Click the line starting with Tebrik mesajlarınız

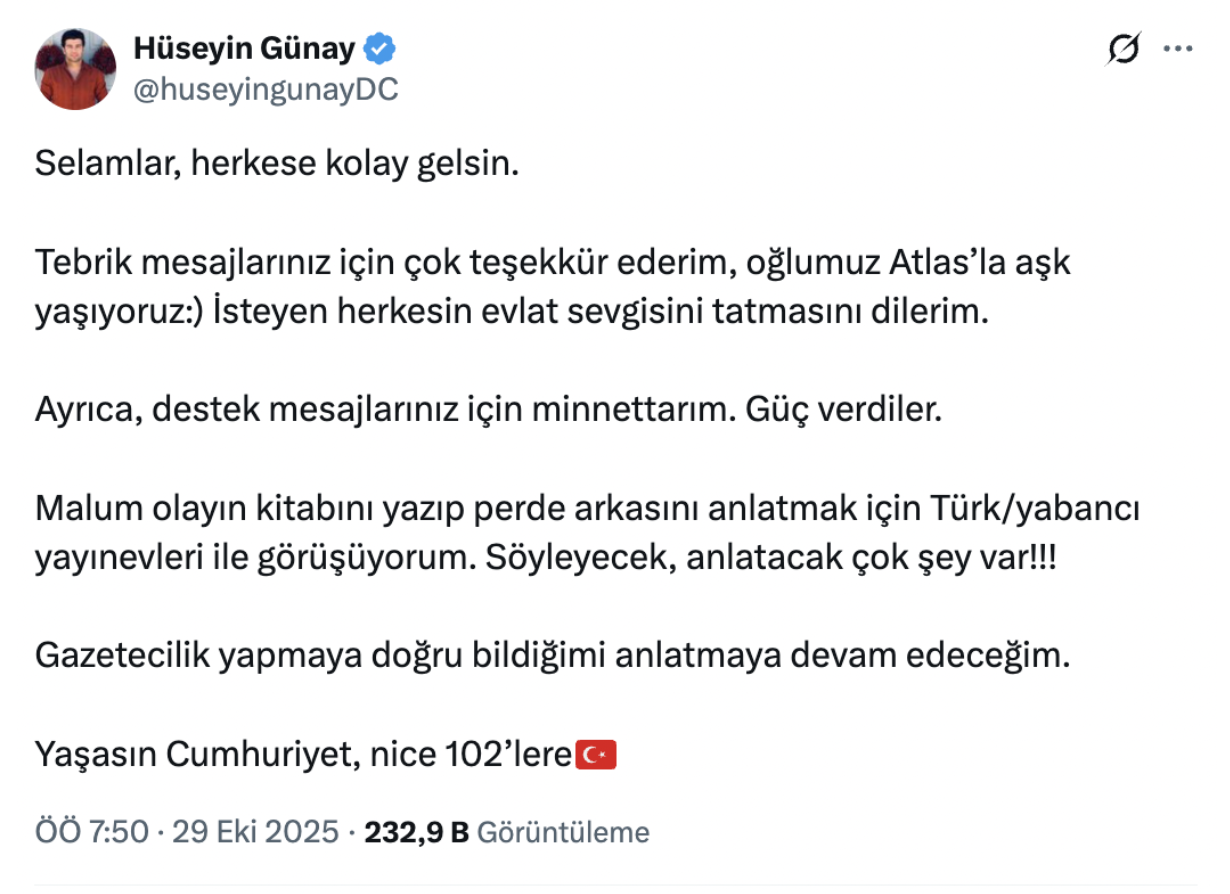[552, 263]
